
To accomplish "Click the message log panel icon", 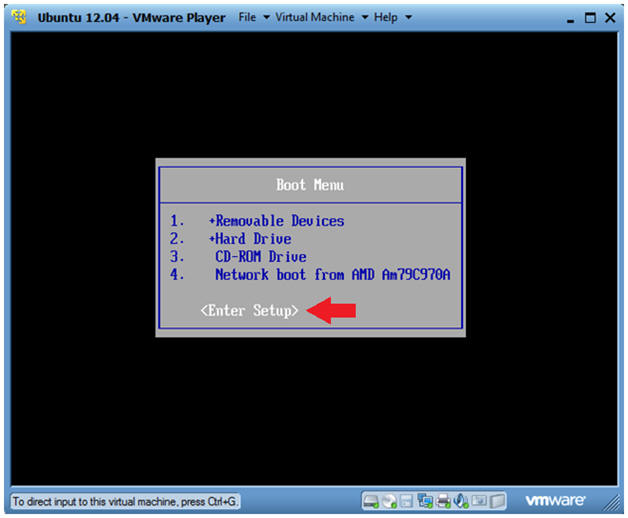I will [x=497, y=501].
